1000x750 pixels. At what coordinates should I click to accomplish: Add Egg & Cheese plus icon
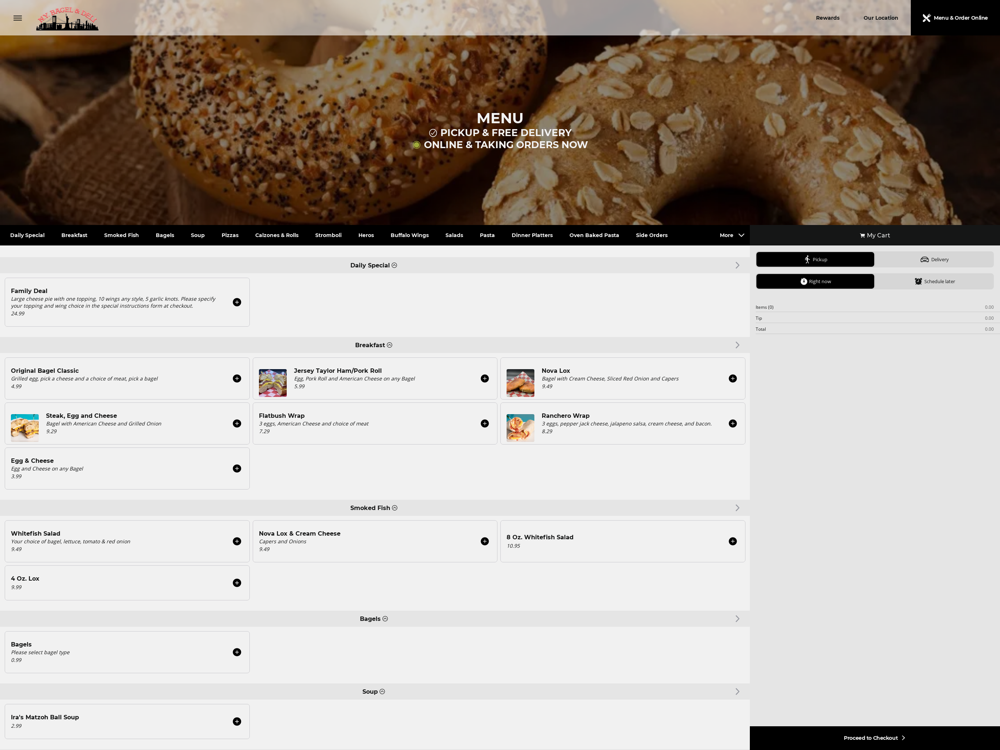tap(237, 469)
